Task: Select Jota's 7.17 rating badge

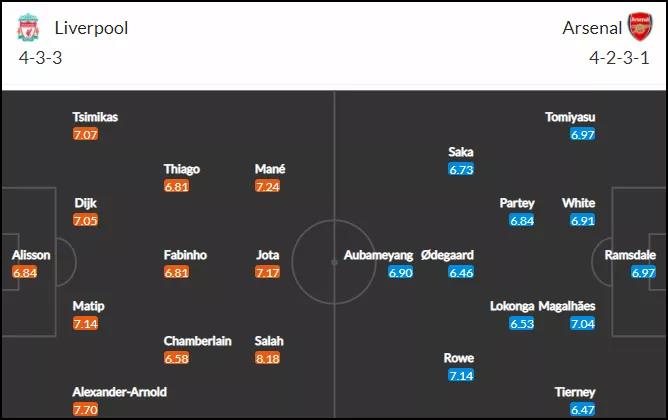Action: pyautogui.click(x=268, y=272)
